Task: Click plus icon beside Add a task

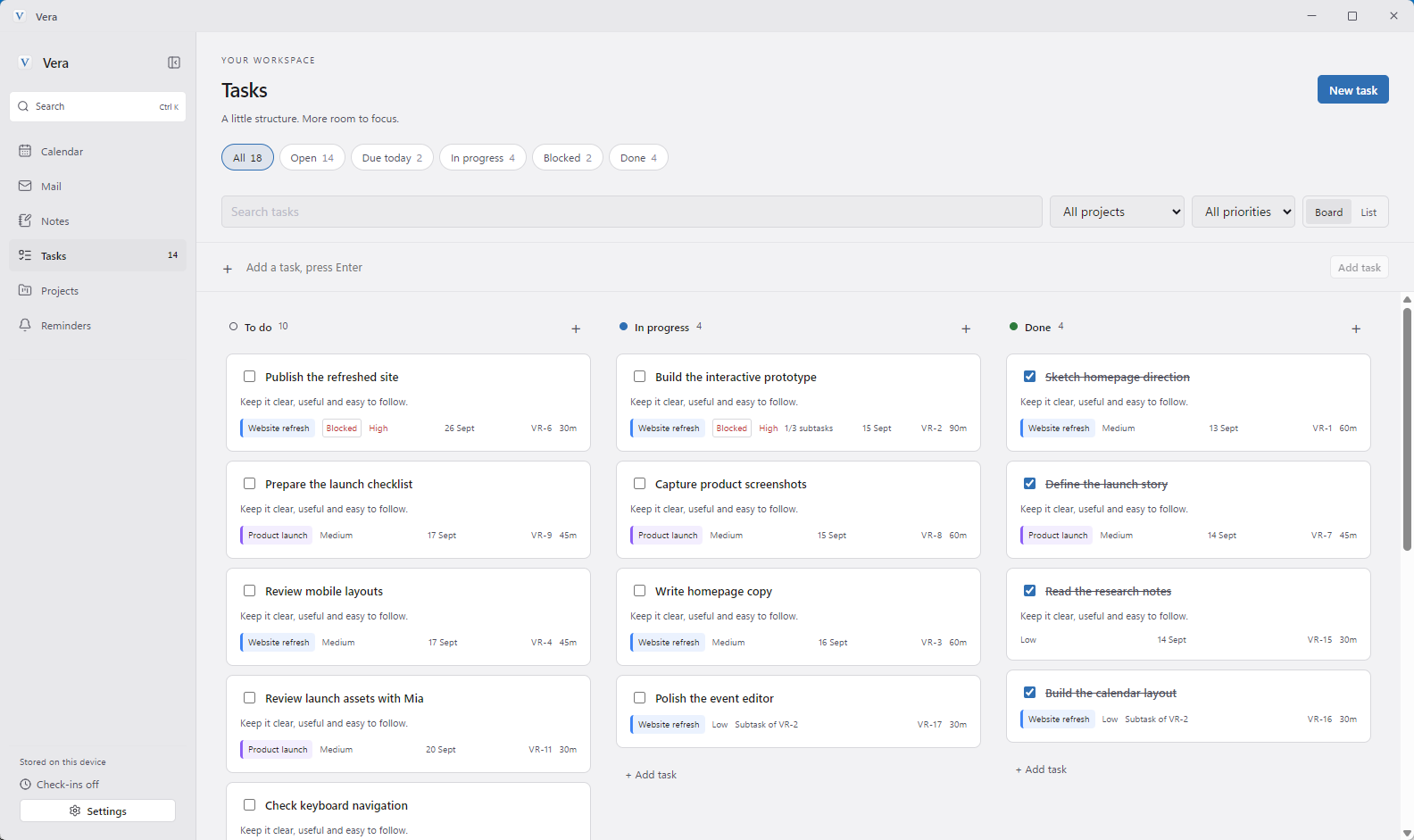Action: click(x=228, y=269)
